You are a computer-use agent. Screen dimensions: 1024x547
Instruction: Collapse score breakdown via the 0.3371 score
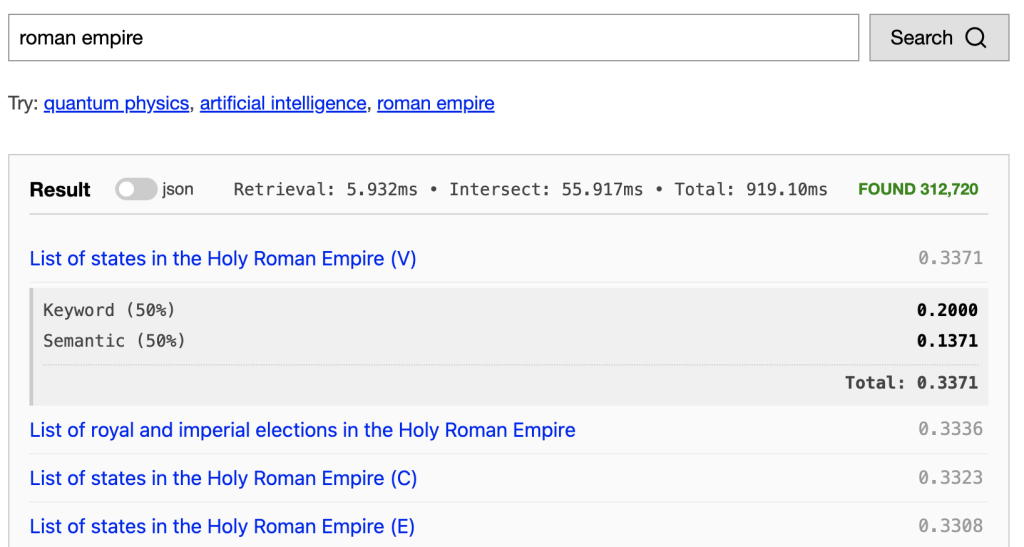click(x=950, y=258)
